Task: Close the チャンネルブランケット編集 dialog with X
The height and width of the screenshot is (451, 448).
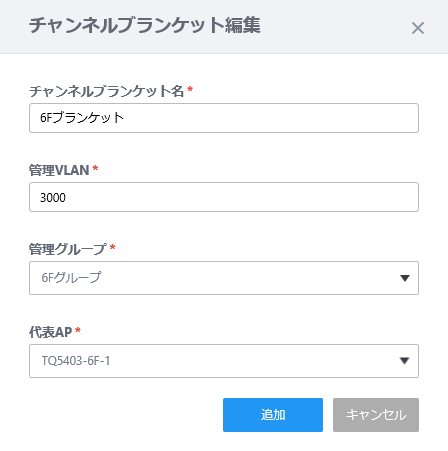Action: 418,28
